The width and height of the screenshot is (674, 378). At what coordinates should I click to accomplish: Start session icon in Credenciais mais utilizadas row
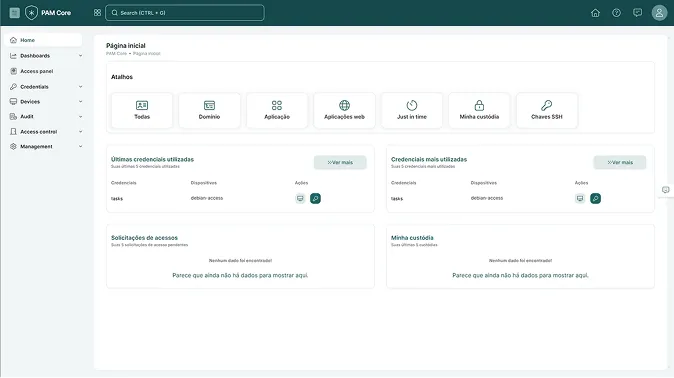(580, 198)
